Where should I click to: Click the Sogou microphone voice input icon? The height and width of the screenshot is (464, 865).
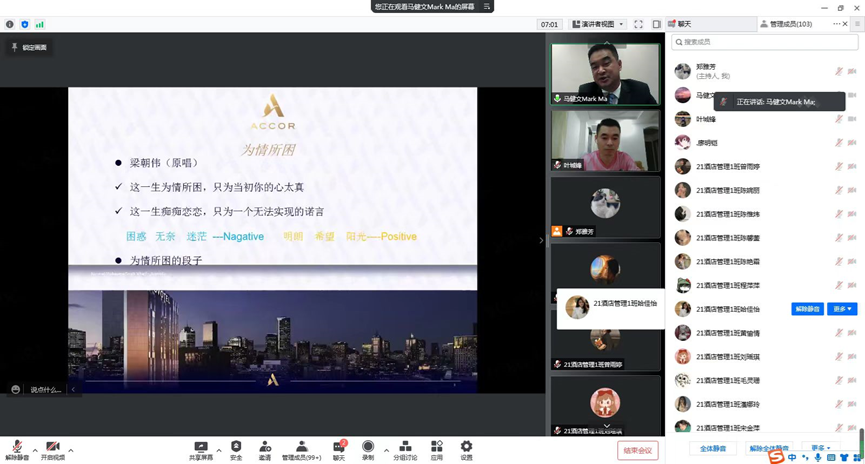tap(818, 457)
